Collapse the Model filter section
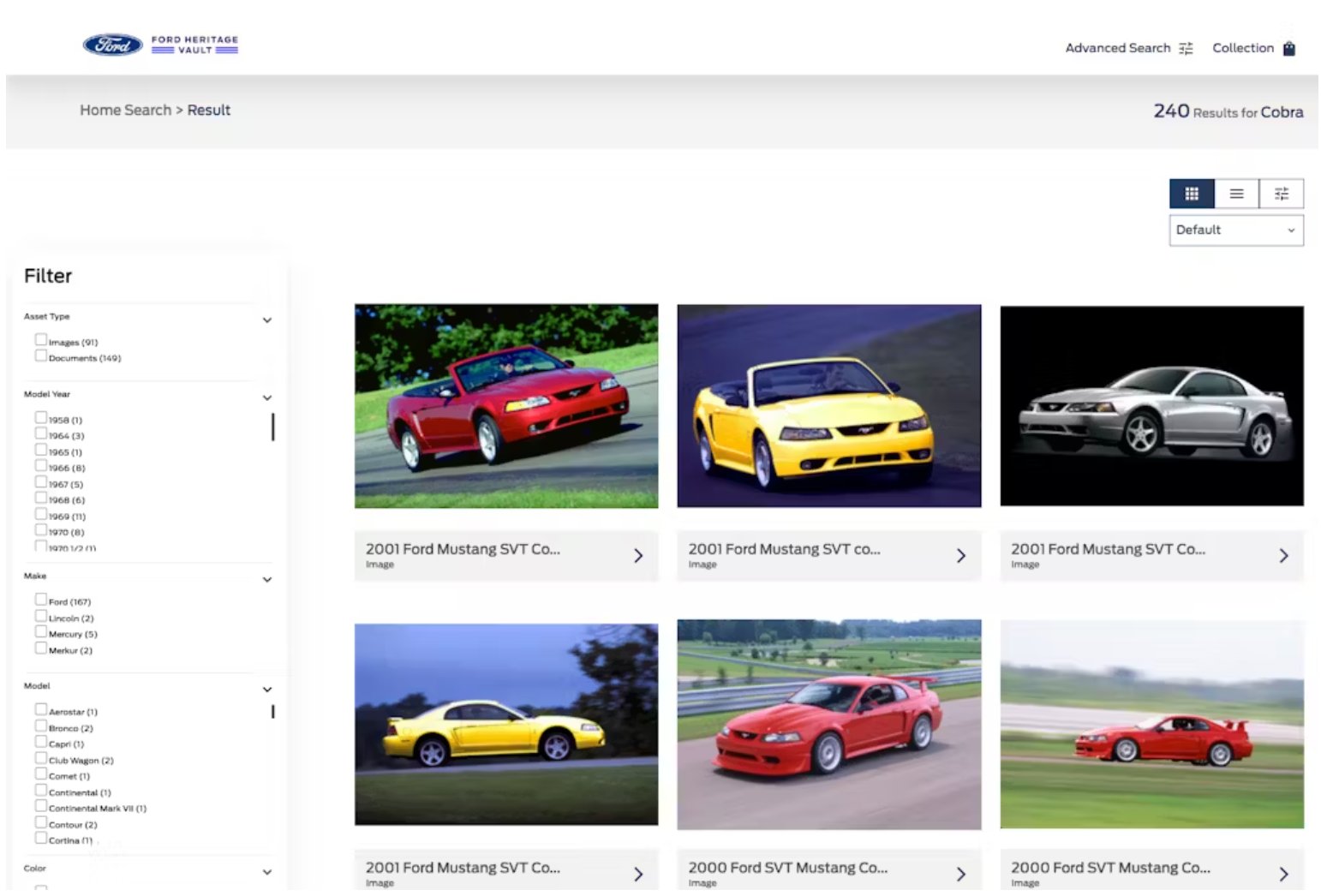1321x896 pixels. (267, 690)
